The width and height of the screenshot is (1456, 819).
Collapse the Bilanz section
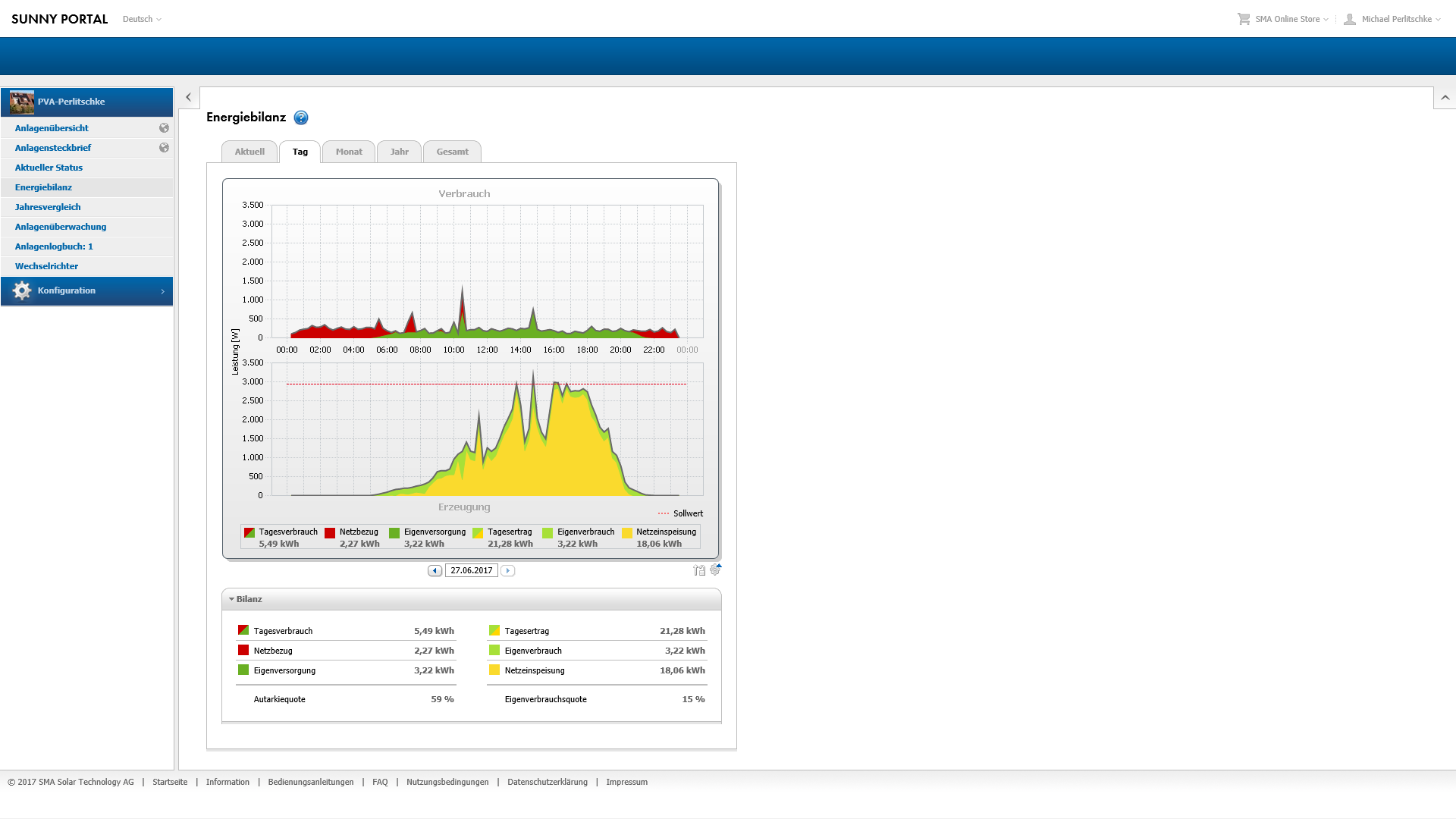[232, 599]
